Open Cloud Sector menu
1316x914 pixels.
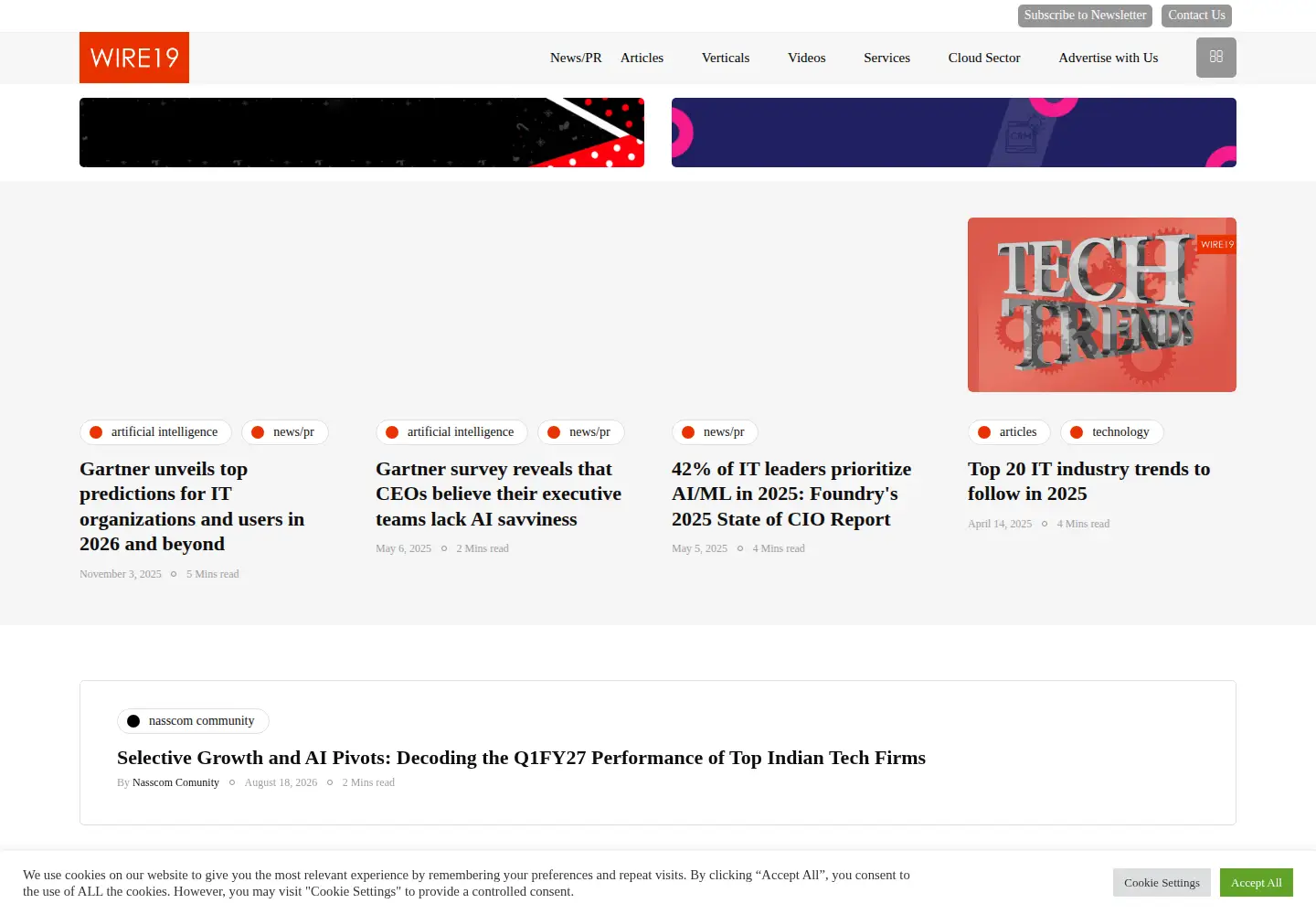[984, 58]
